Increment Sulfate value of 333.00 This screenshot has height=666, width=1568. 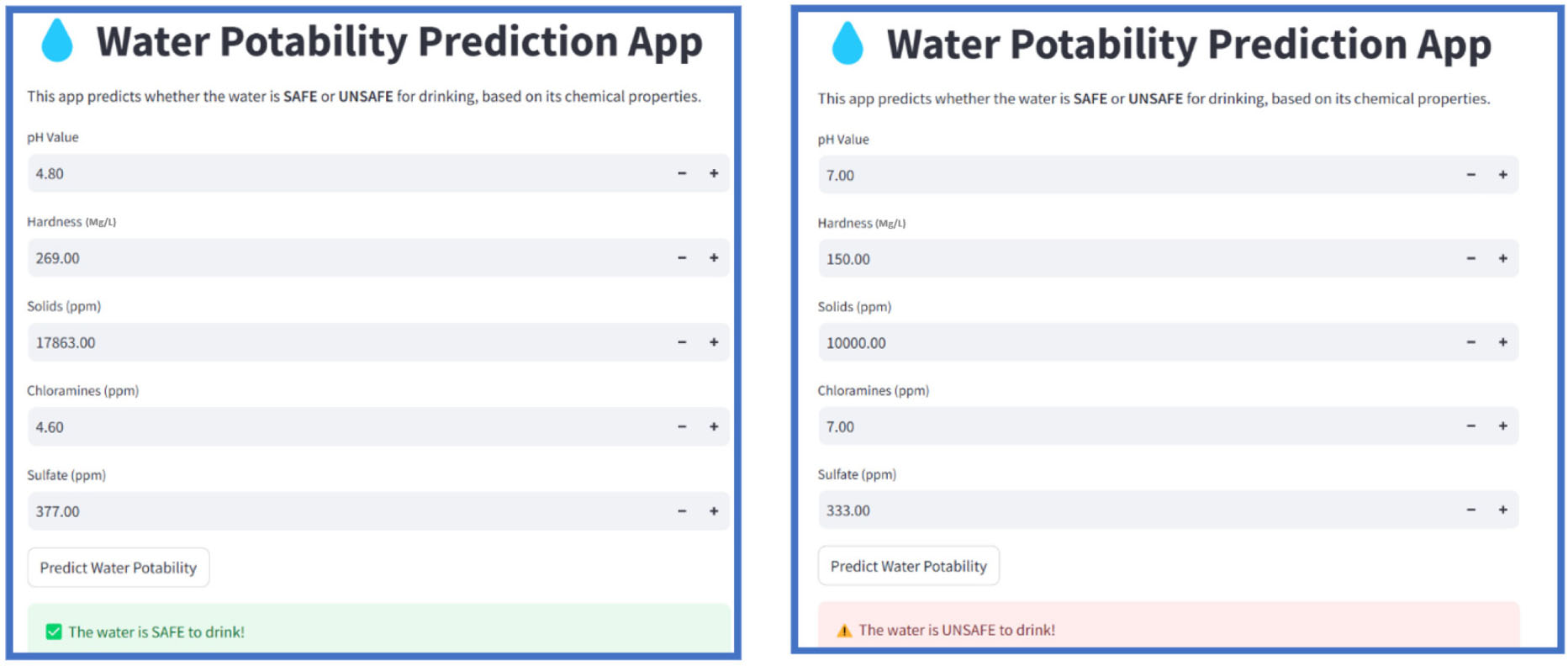(1502, 510)
